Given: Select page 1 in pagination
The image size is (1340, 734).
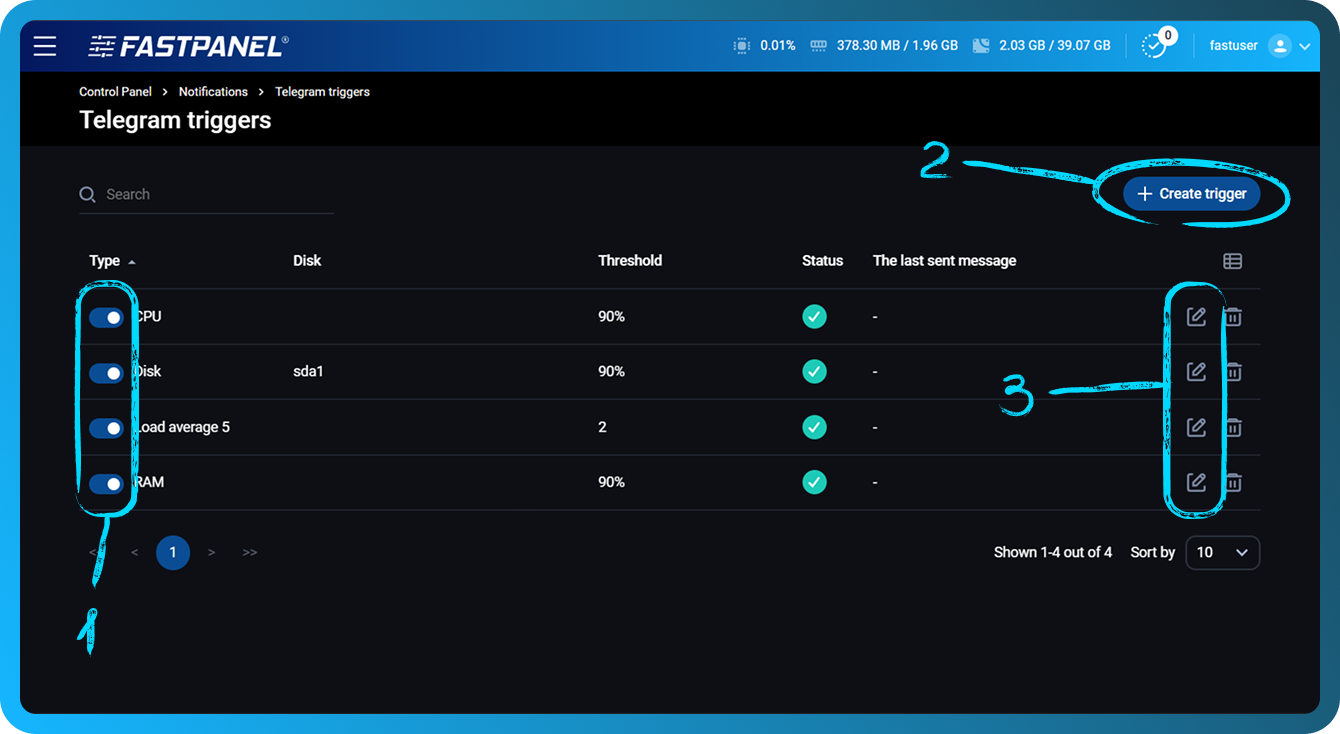Looking at the screenshot, I should point(173,553).
